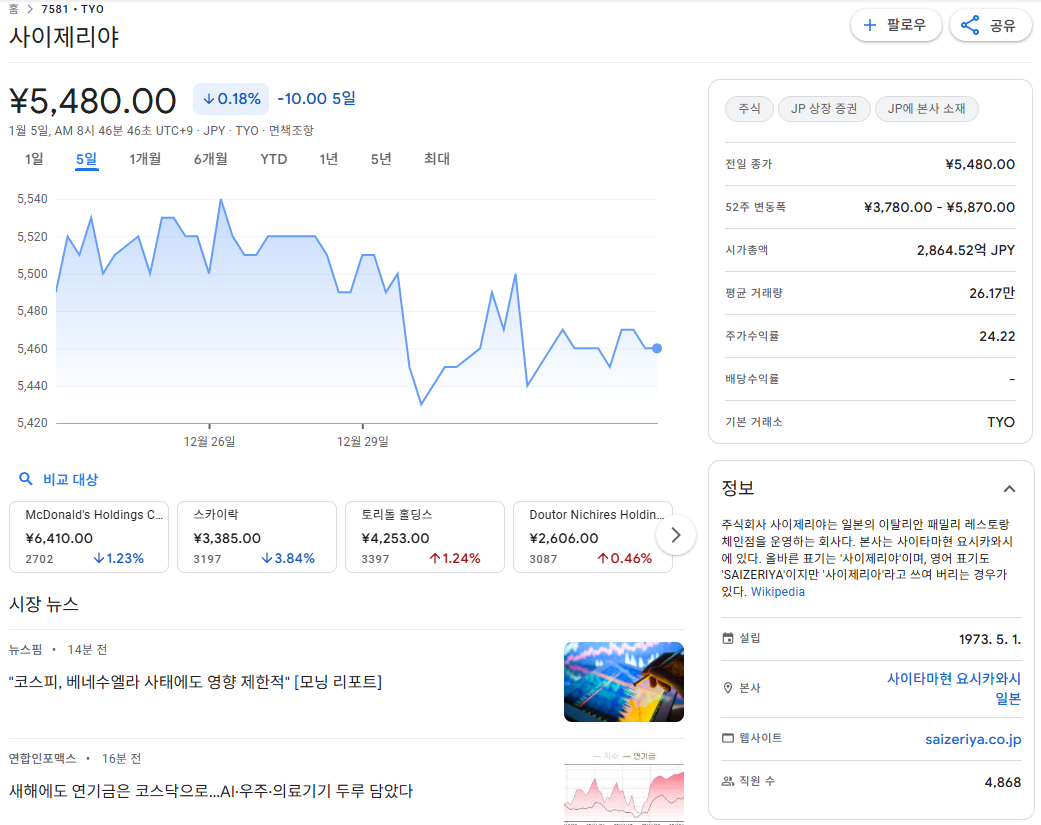This screenshot has width=1041, height=825.
Task: Open McDonald's Holdings comparison card
Action: 88,536
